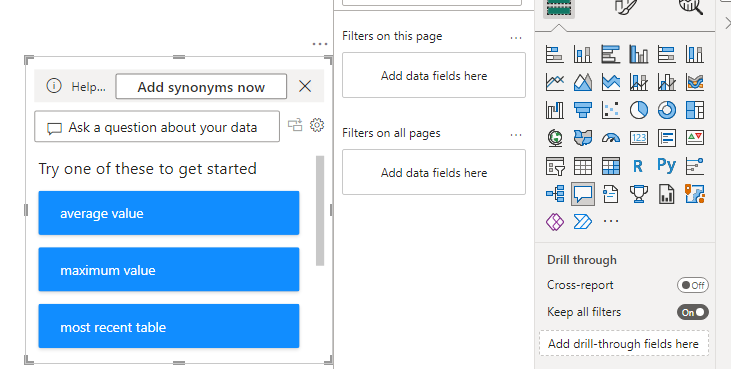Select the Stacked column chart visual
Viewport: 731px width, 369px height.
pyautogui.click(x=583, y=55)
